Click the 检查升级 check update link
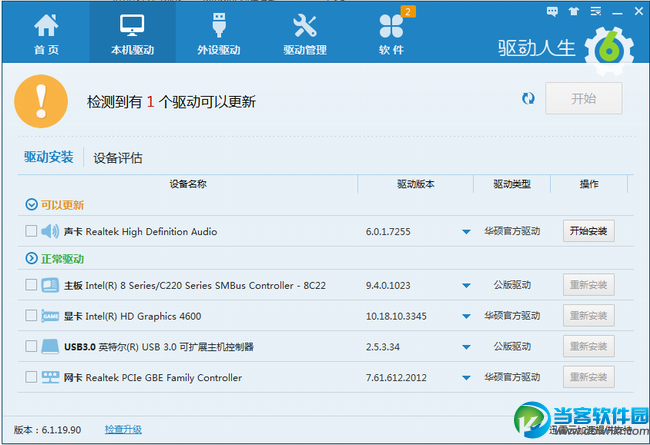 coord(123,429)
